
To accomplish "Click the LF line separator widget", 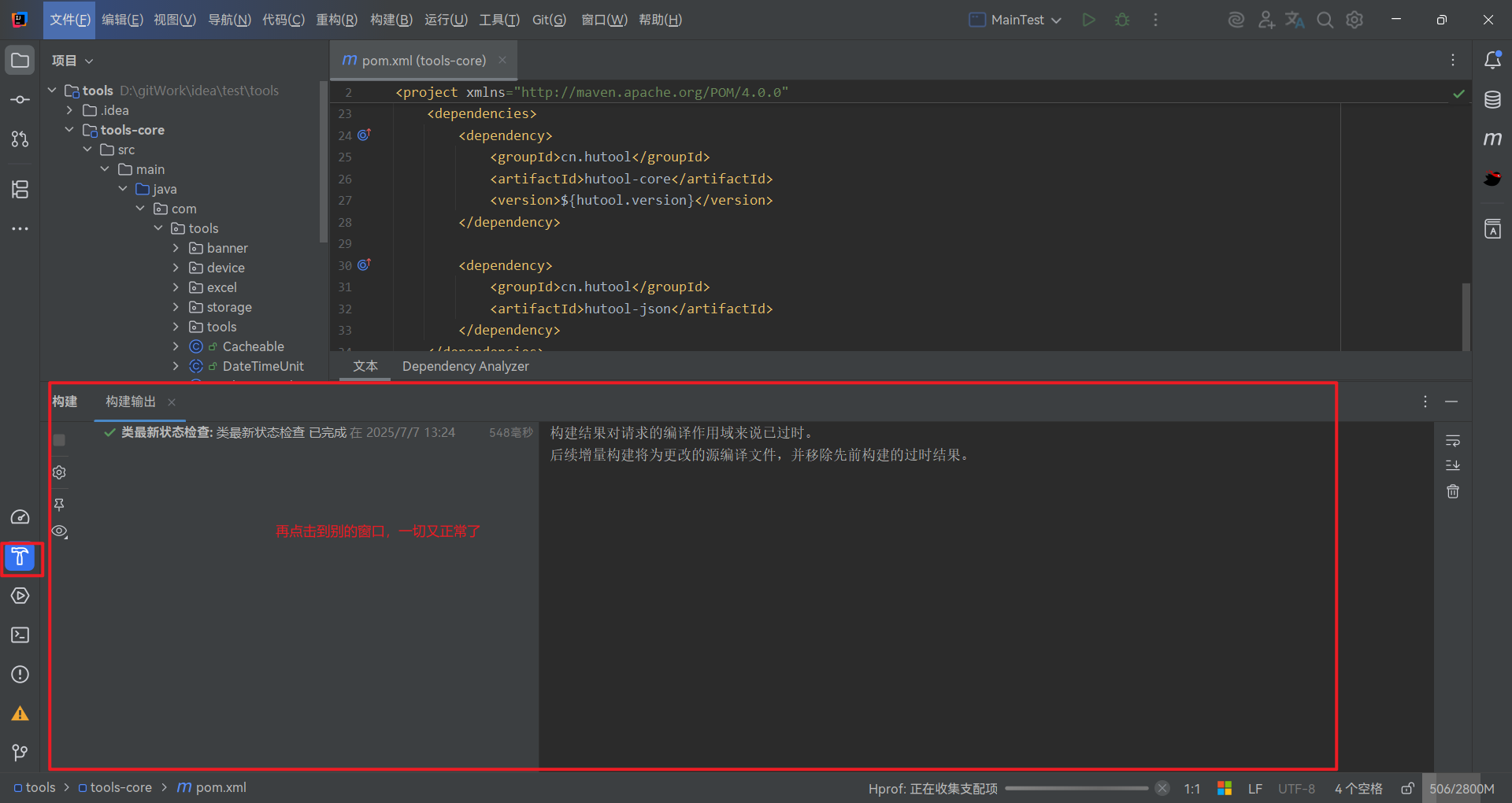I will [x=1255, y=788].
